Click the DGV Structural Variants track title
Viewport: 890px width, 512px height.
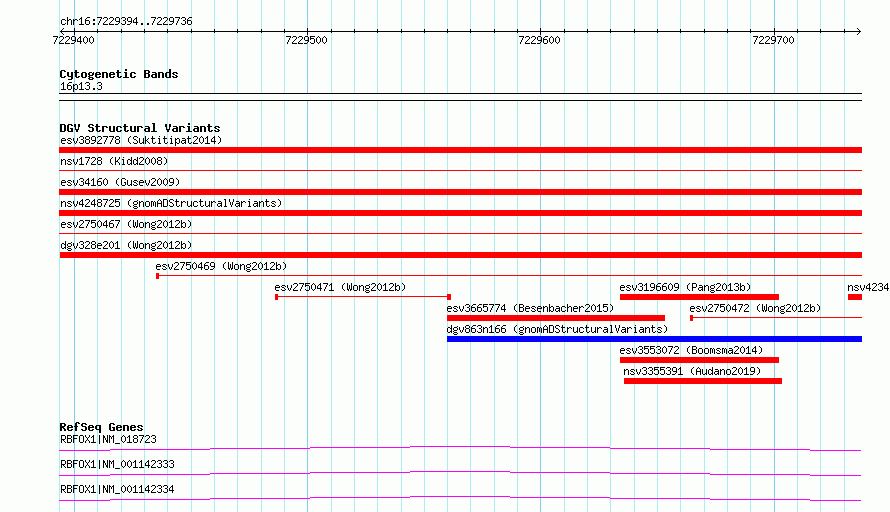(140, 128)
